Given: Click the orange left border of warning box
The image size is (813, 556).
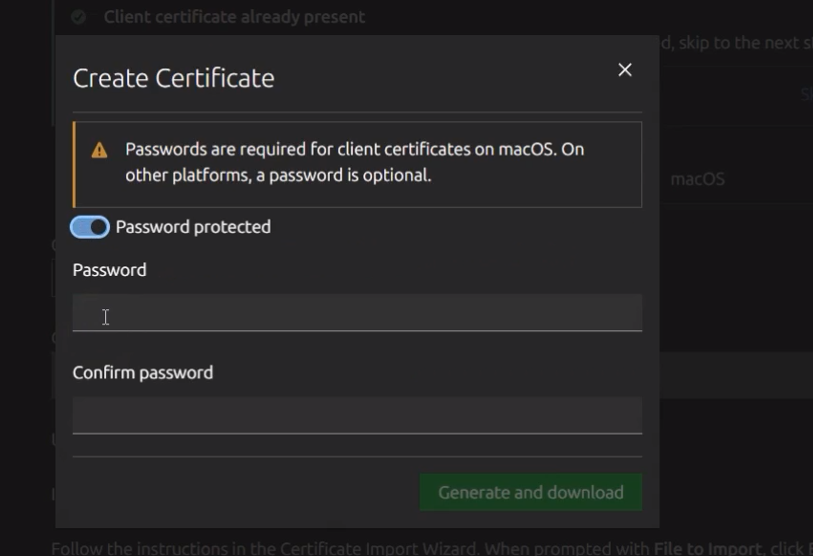Looking at the screenshot, I should coord(74,164).
